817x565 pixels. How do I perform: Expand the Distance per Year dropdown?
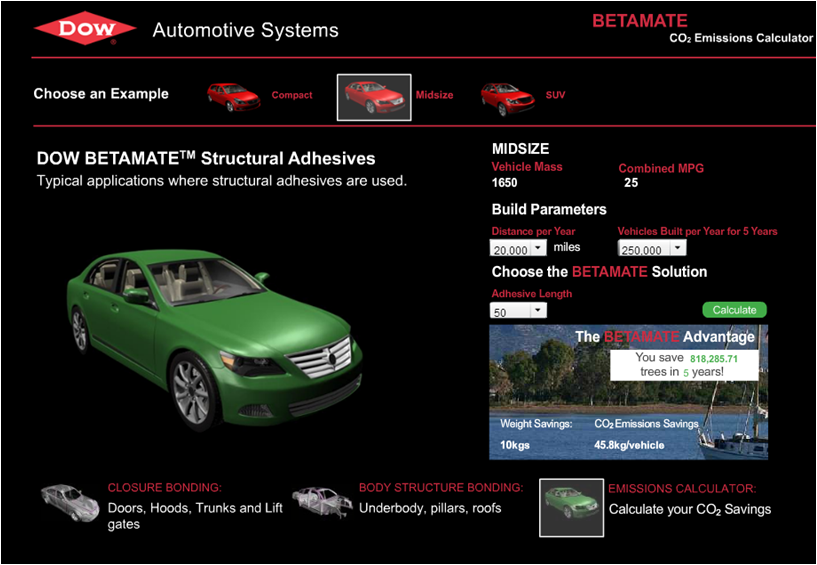(538, 248)
